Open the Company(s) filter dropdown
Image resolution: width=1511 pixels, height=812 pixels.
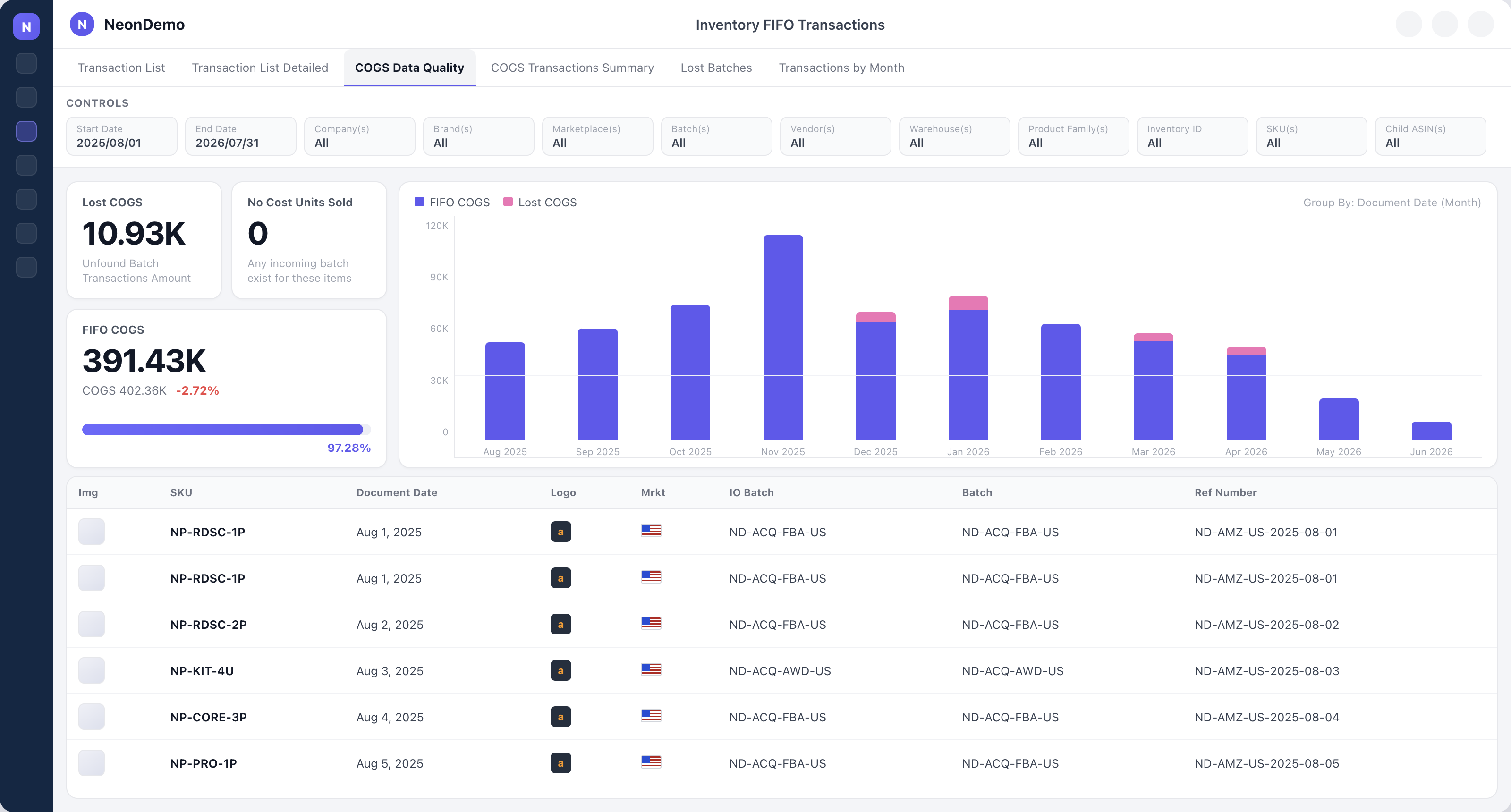tap(359, 136)
